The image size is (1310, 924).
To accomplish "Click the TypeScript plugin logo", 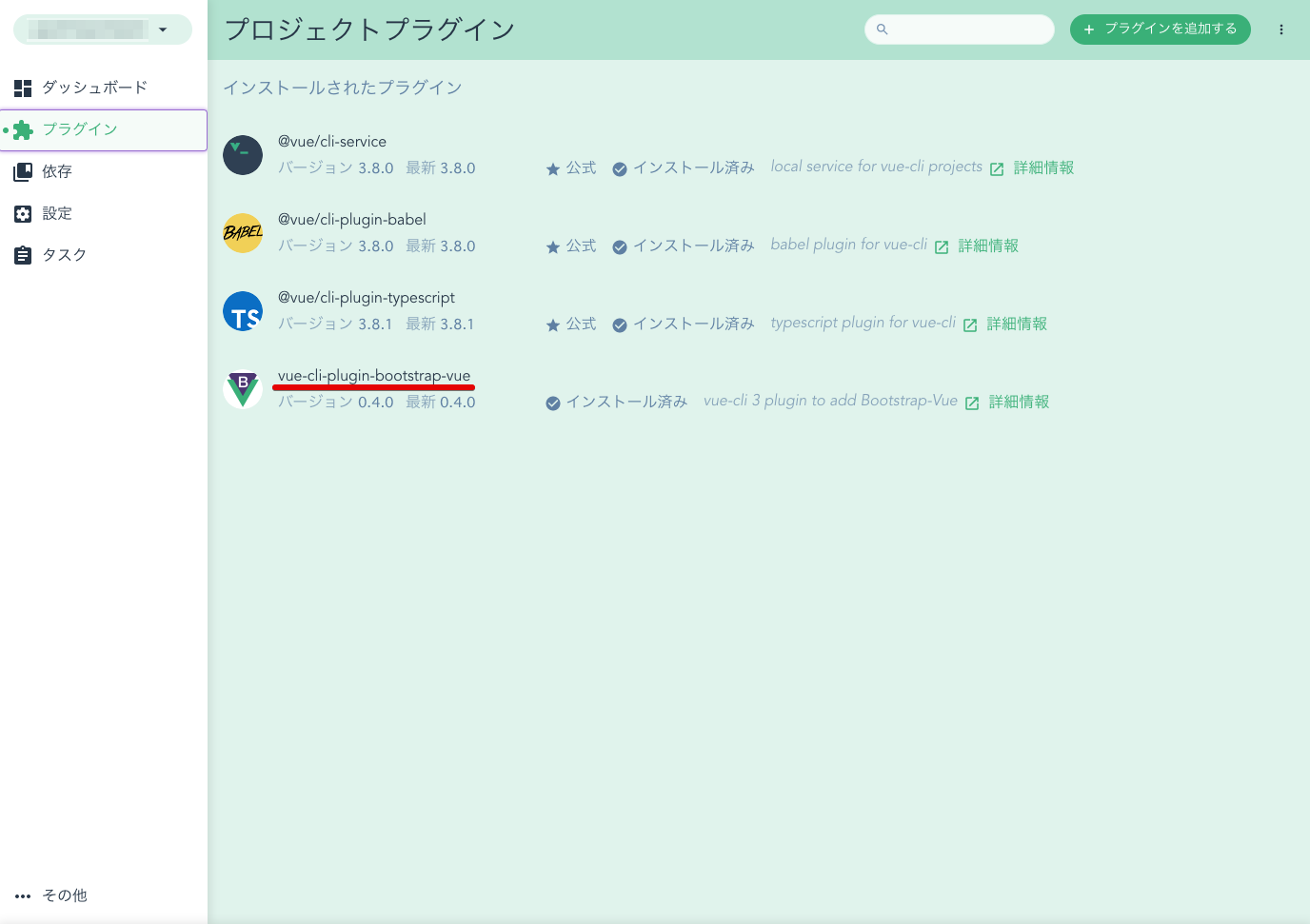I will (243, 311).
